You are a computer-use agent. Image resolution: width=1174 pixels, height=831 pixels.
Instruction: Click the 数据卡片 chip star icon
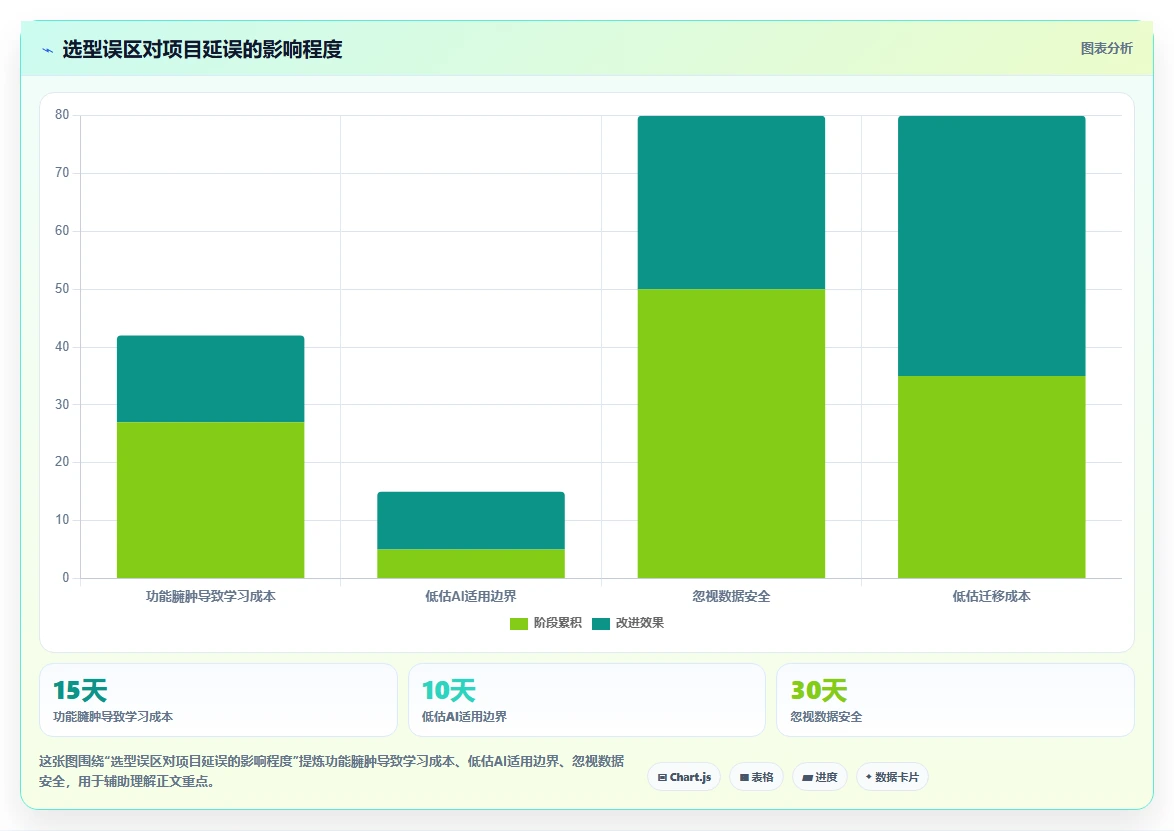[x=869, y=777]
